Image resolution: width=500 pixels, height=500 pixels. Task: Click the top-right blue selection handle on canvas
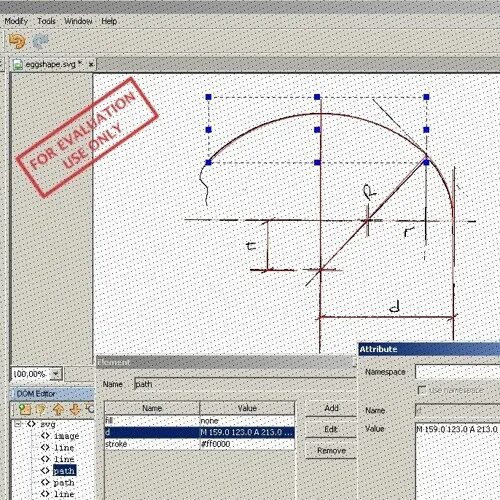point(426,97)
